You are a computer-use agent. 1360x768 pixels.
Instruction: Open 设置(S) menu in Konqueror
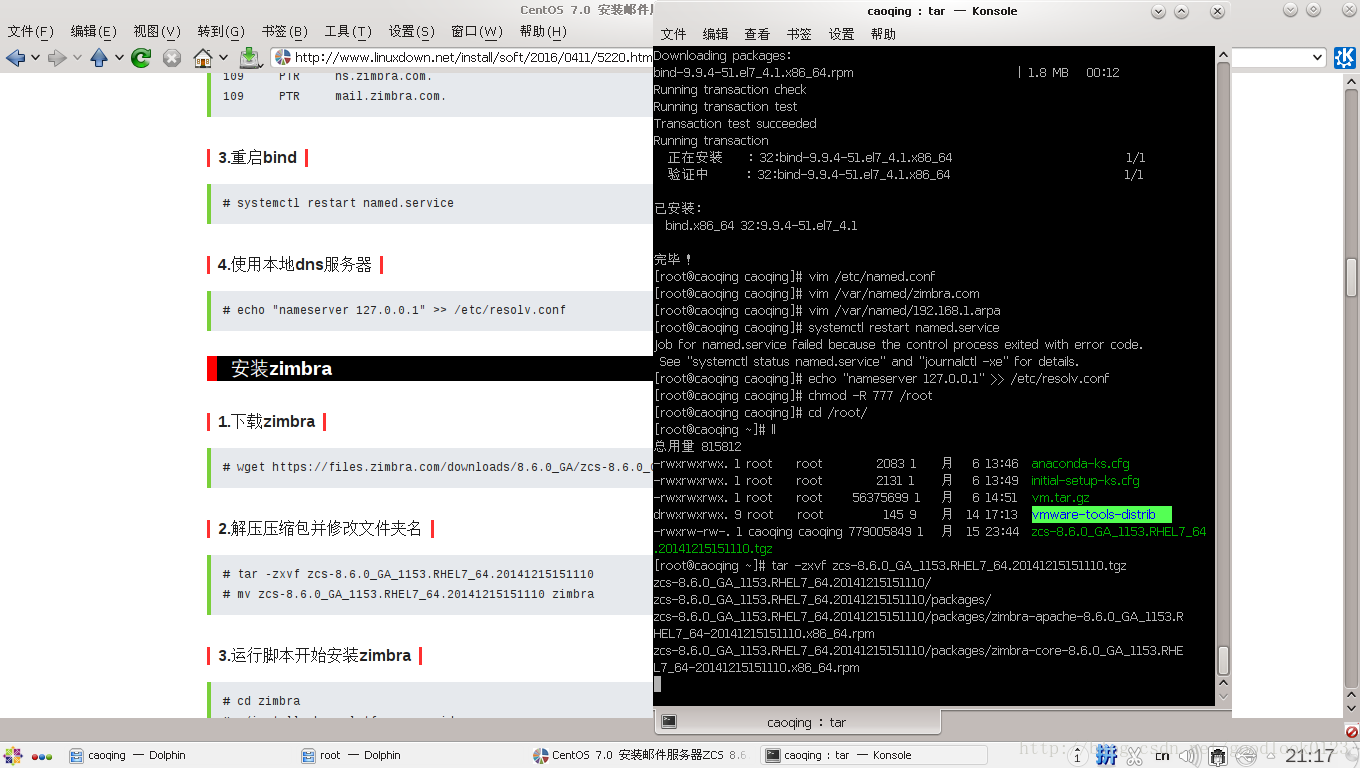(411, 32)
